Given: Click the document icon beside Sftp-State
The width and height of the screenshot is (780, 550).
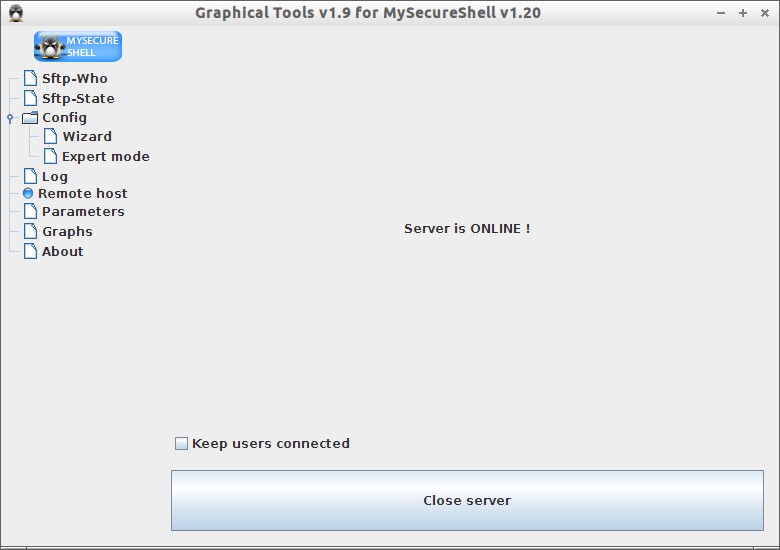Looking at the screenshot, I should coord(30,98).
